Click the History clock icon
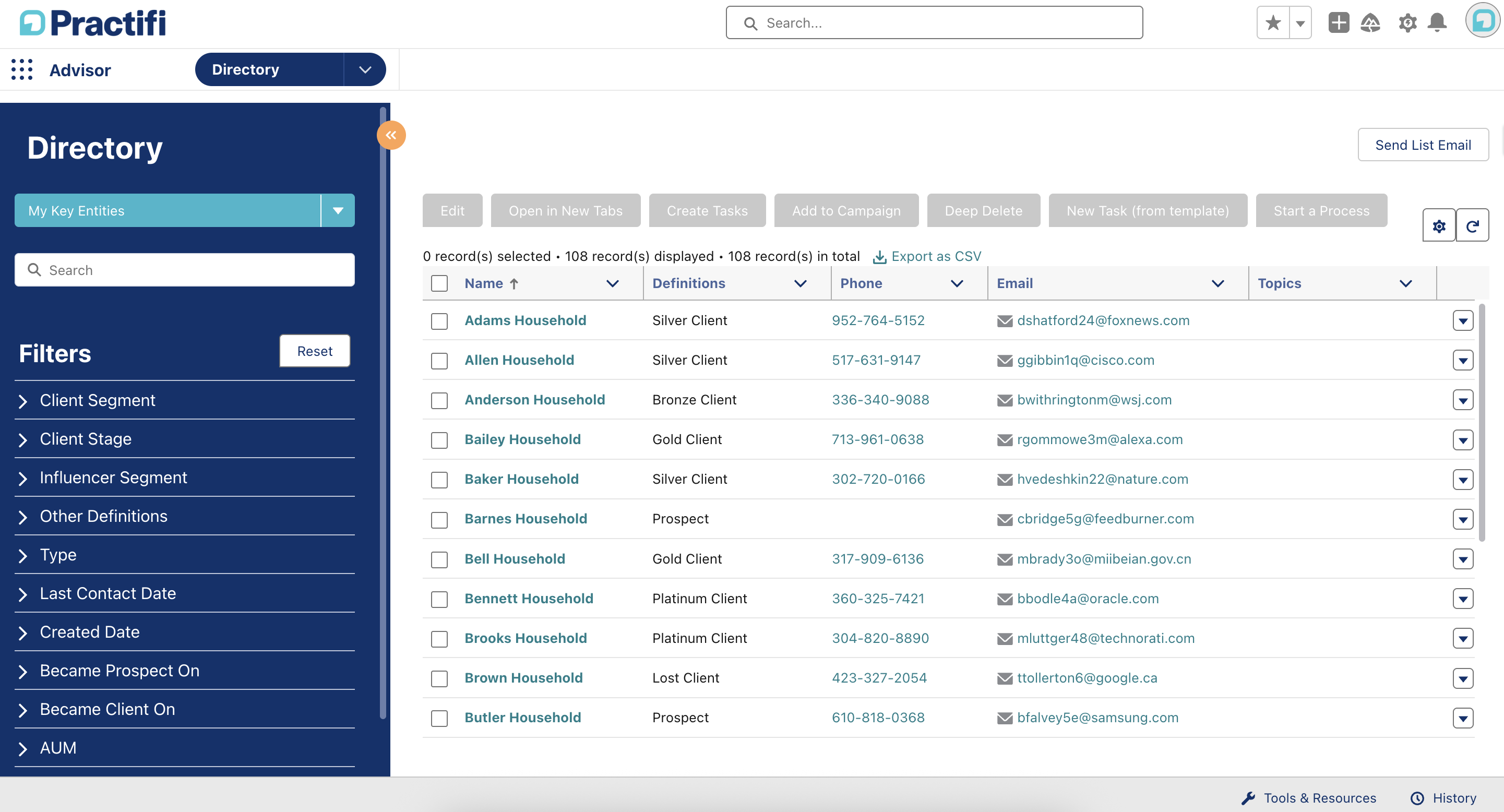The width and height of the screenshot is (1504, 812). pyautogui.click(x=1417, y=798)
